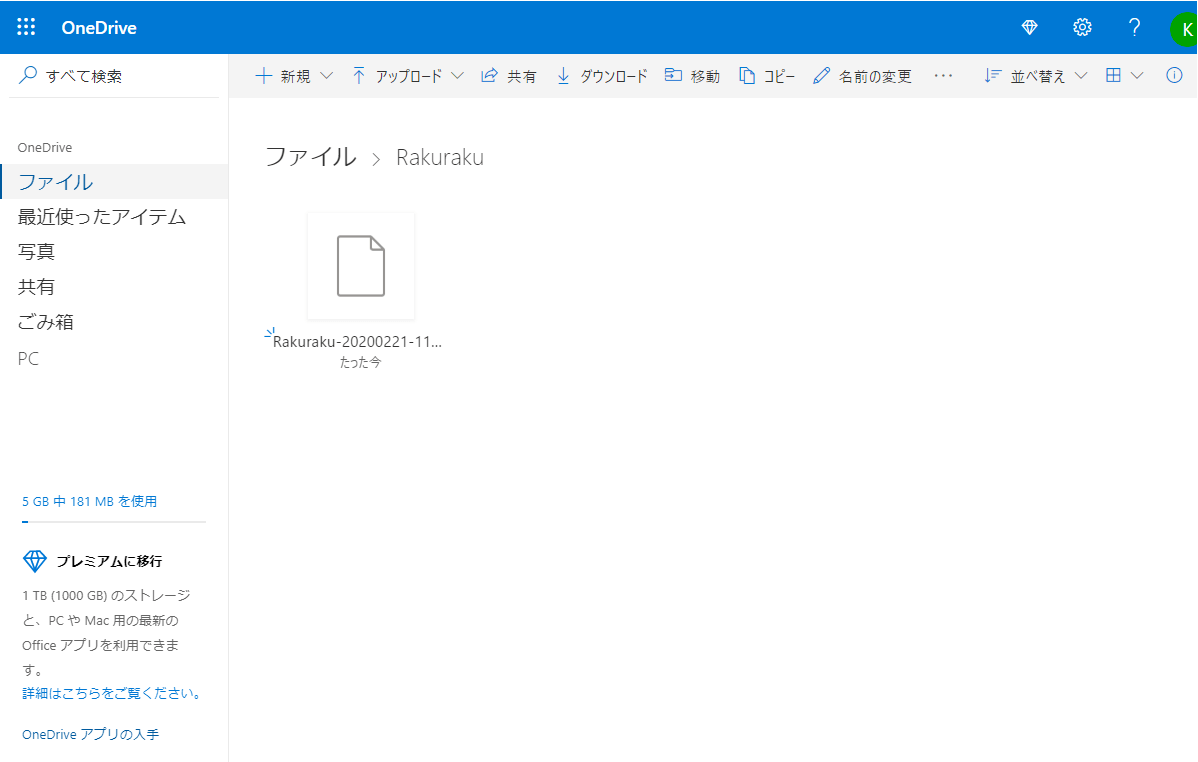Click the ファイル breadcrumb link

[310, 157]
